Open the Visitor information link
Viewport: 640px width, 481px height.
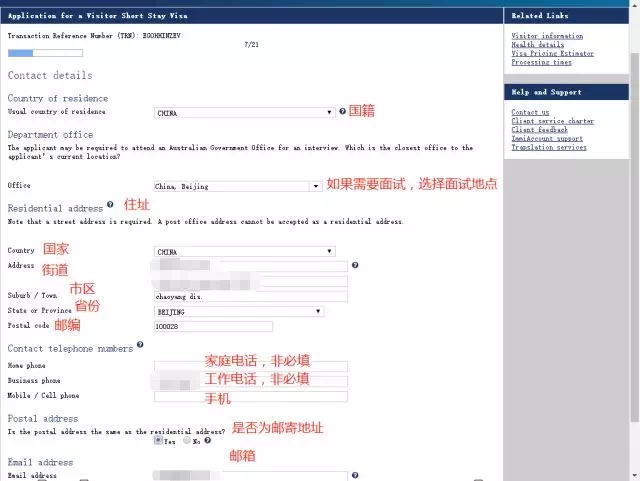click(547, 36)
